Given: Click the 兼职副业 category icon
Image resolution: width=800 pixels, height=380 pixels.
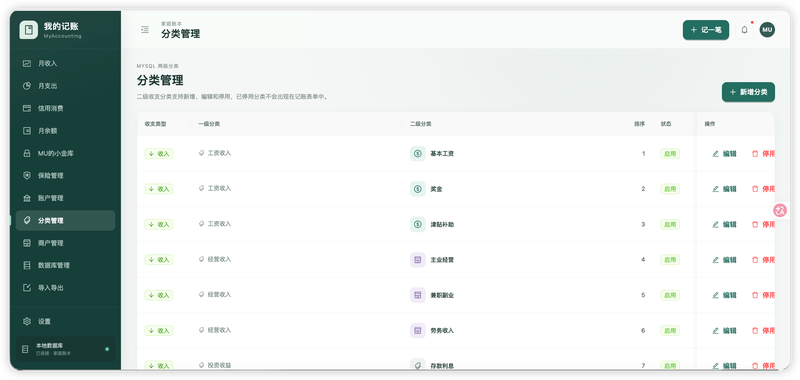Looking at the screenshot, I should tap(417, 295).
